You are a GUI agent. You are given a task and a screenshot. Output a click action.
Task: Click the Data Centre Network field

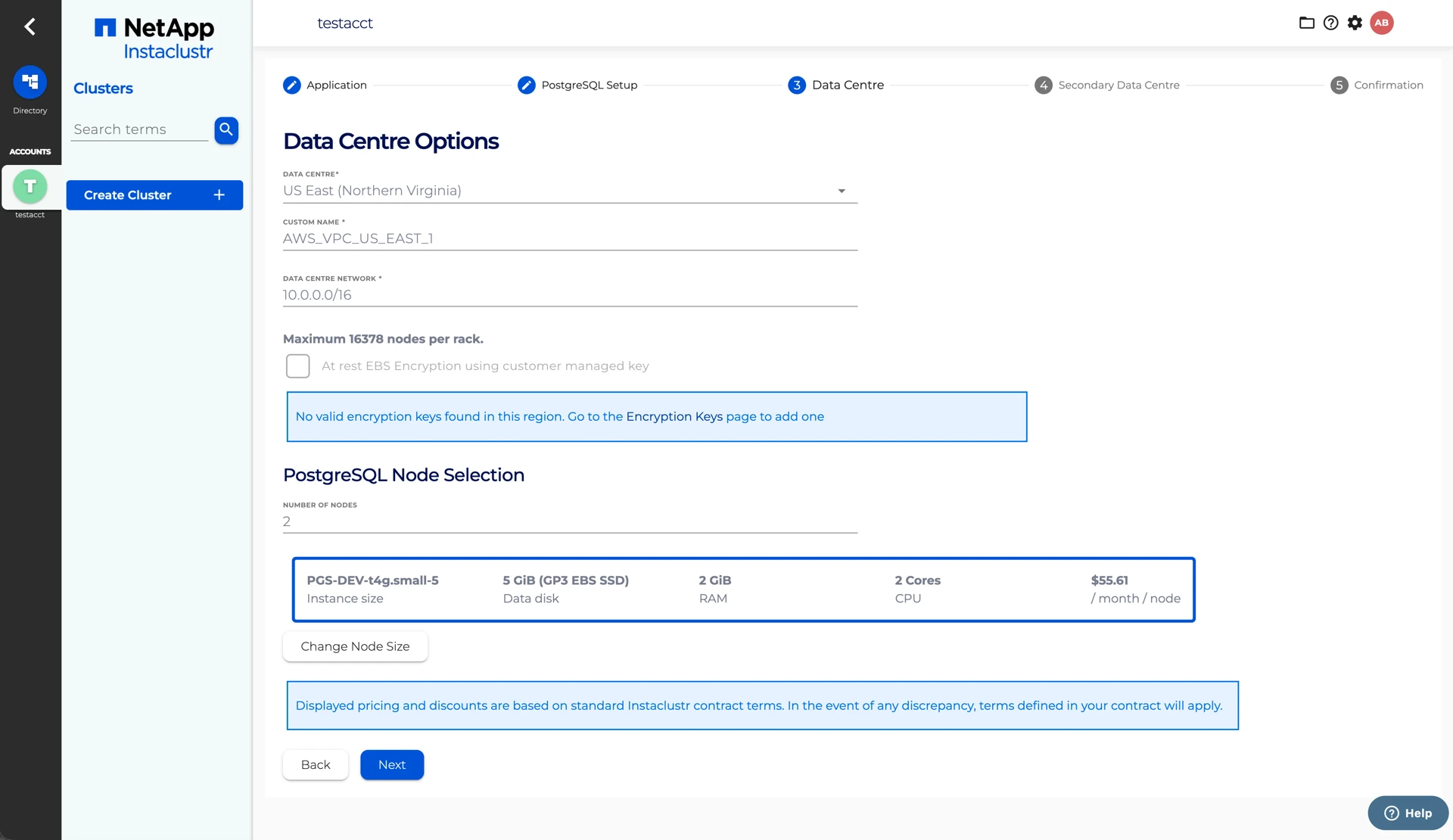[570, 295]
